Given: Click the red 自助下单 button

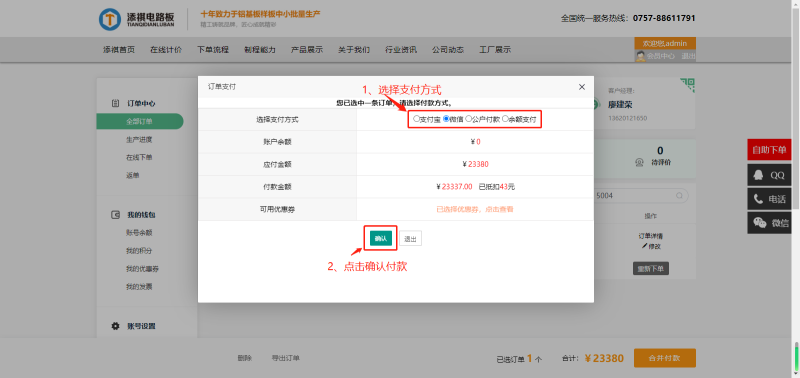Looking at the screenshot, I should tap(769, 149).
